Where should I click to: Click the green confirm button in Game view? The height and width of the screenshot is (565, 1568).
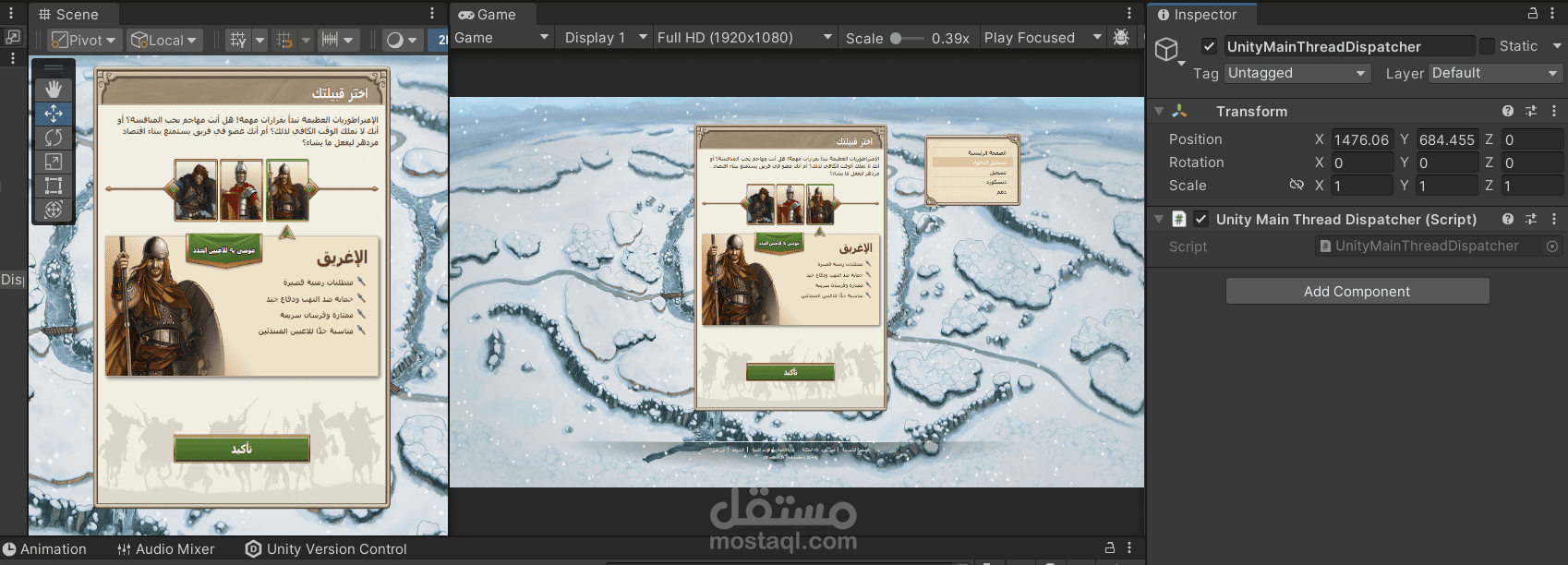pos(790,372)
